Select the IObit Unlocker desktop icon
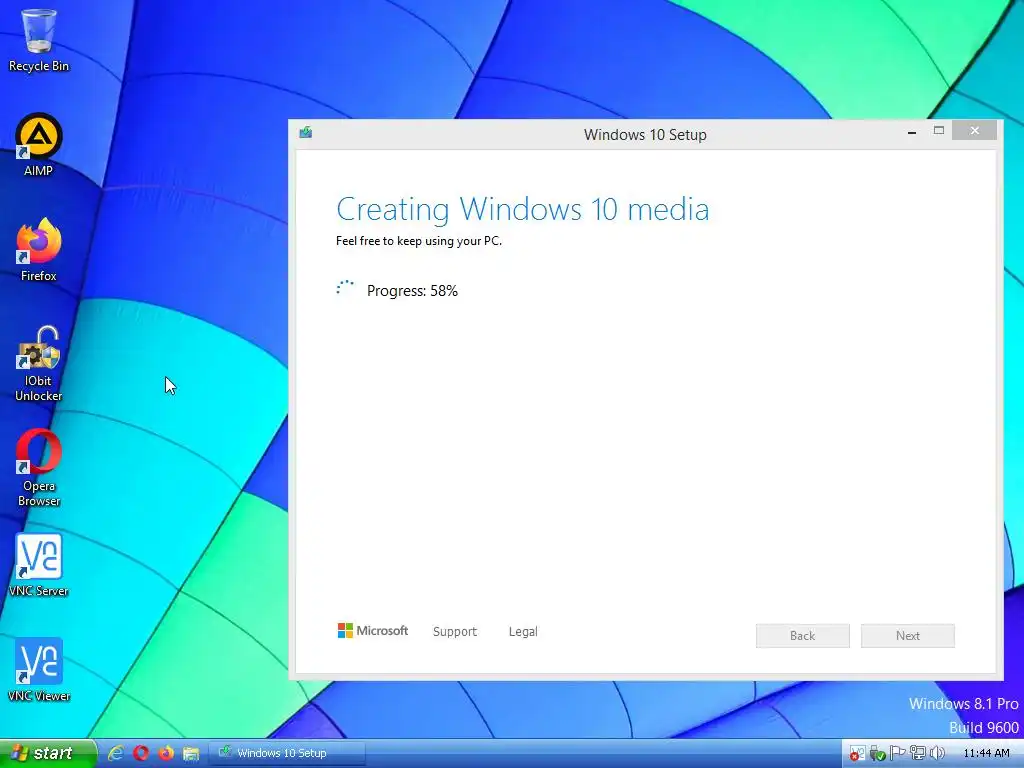This screenshot has height=768, width=1024. [x=39, y=364]
